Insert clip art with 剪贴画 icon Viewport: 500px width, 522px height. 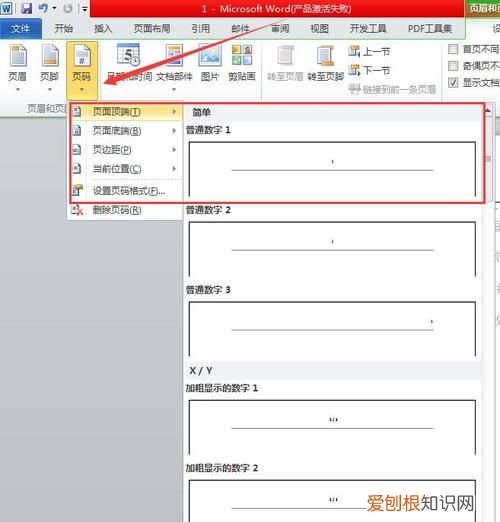242,55
